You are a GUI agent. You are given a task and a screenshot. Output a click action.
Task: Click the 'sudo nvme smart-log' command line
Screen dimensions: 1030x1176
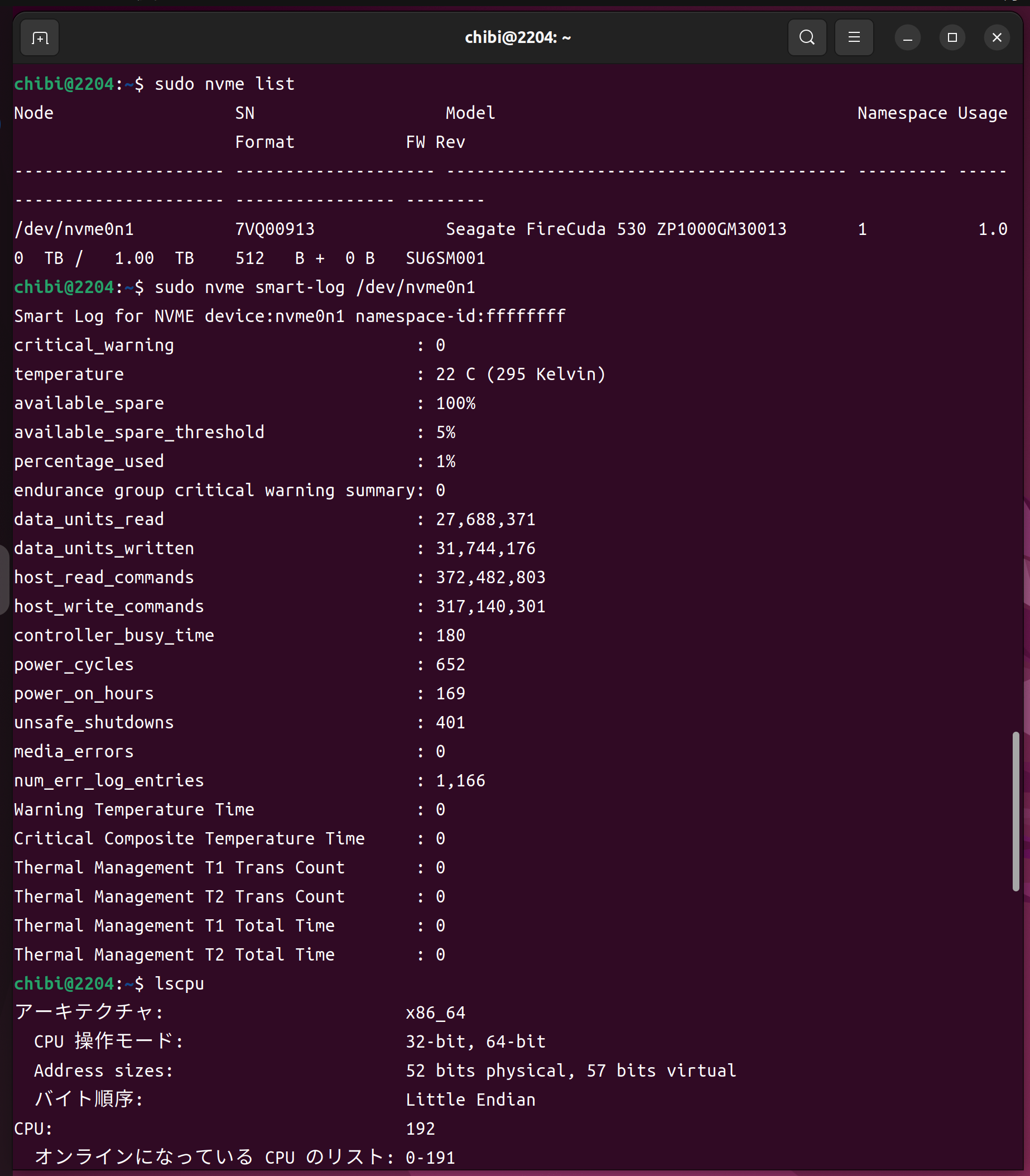(314, 287)
